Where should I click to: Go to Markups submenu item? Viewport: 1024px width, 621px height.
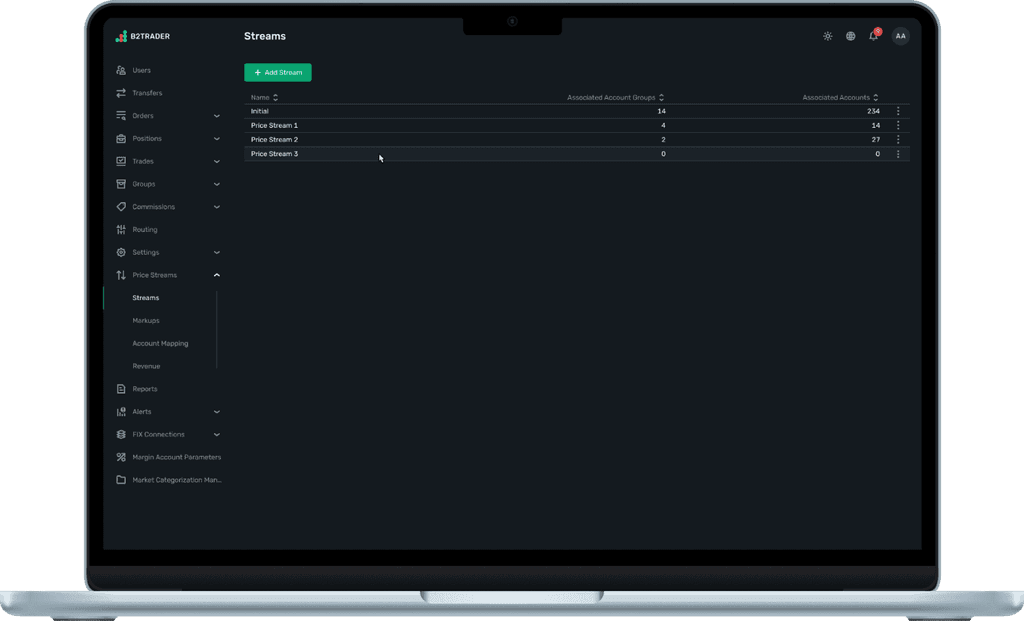146,321
